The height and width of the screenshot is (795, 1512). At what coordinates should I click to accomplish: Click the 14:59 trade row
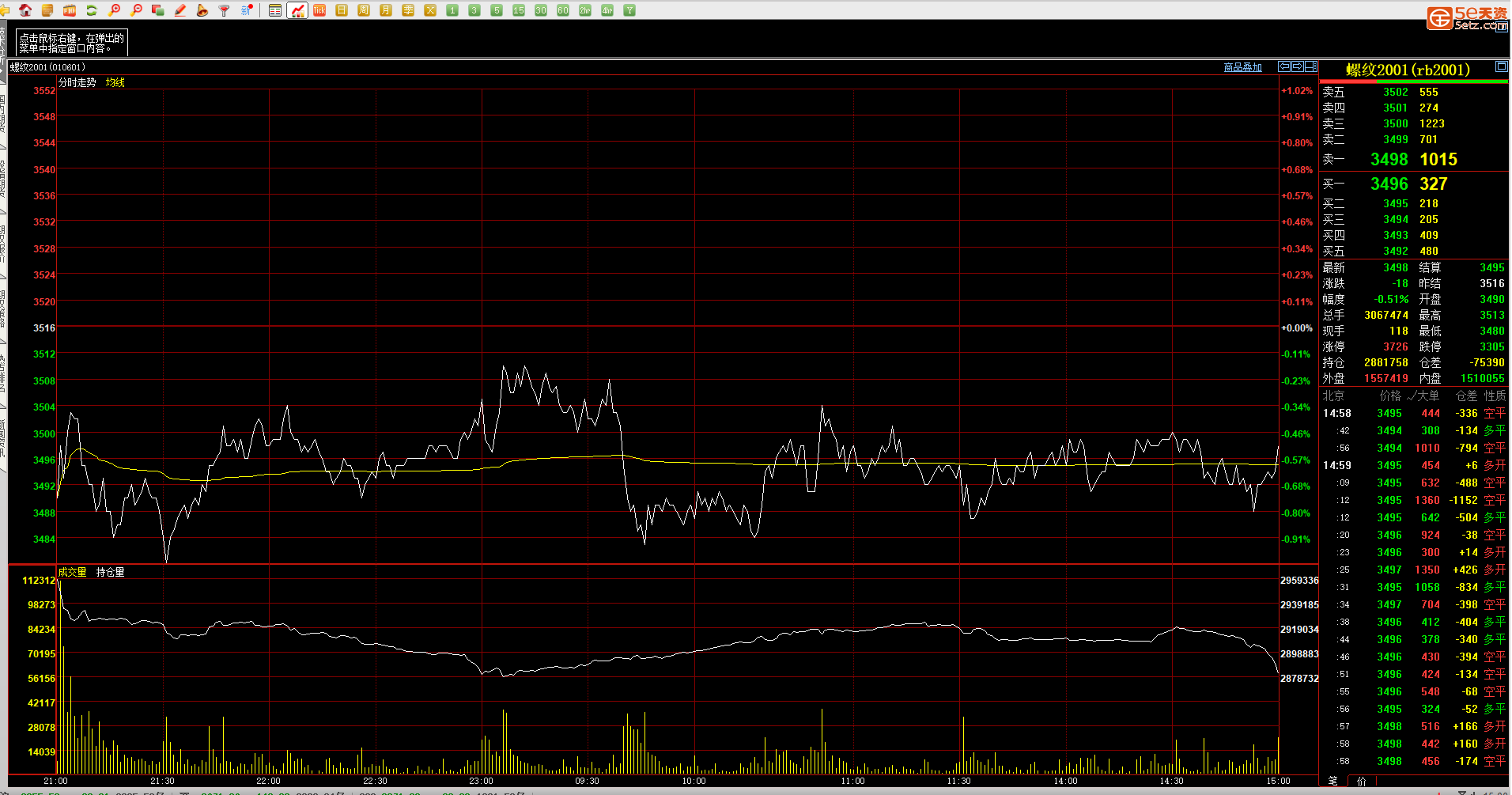click(1414, 465)
